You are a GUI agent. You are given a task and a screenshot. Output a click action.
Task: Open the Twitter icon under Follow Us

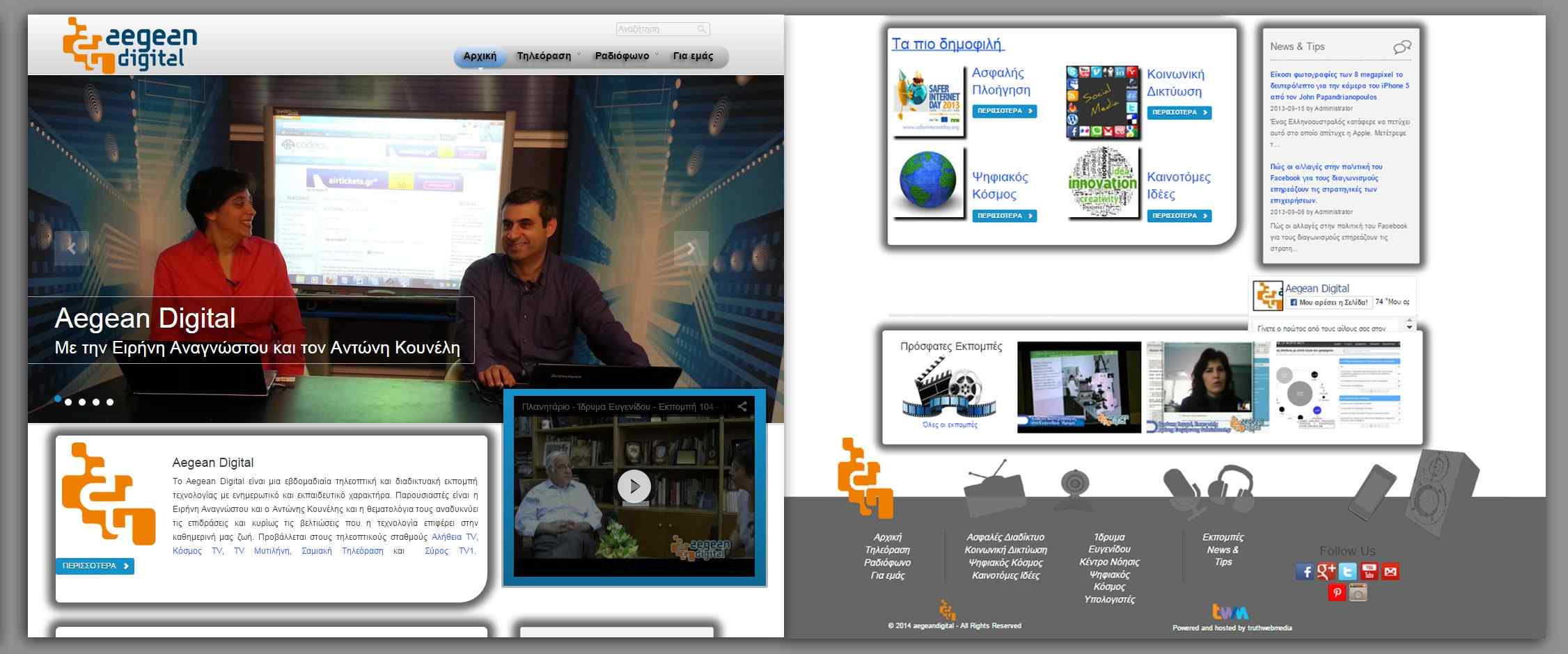(x=1348, y=572)
